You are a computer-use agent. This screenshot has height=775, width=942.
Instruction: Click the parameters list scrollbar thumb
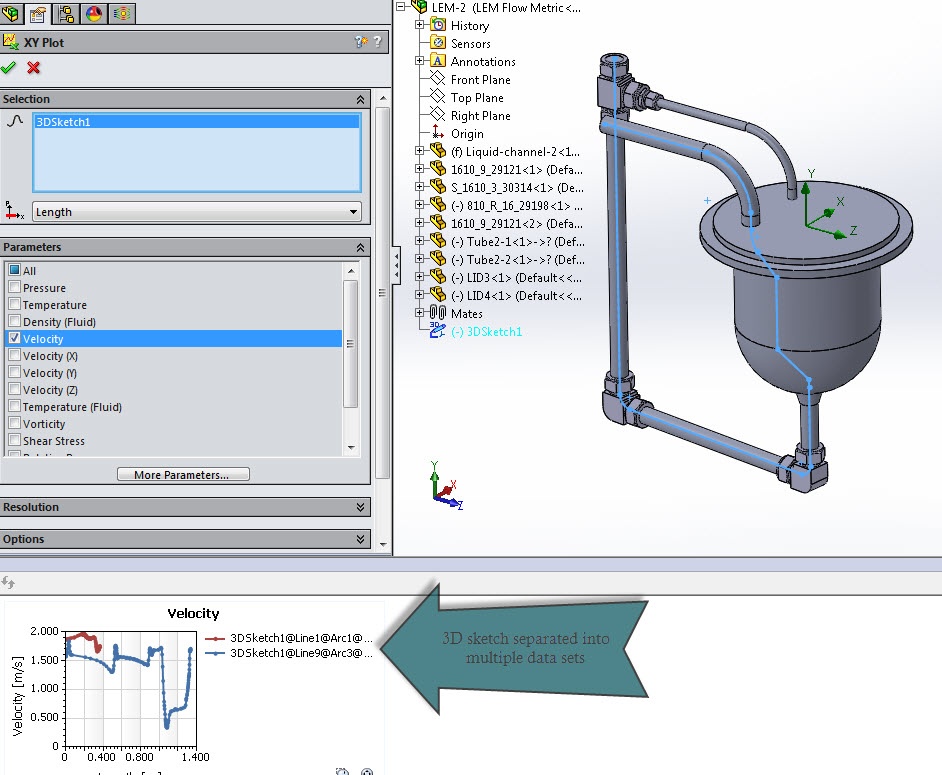coord(350,344)
